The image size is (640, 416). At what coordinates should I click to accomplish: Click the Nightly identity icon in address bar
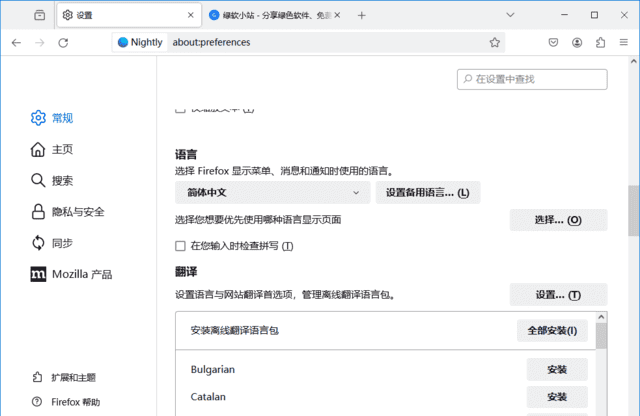[x=140, y=42]
